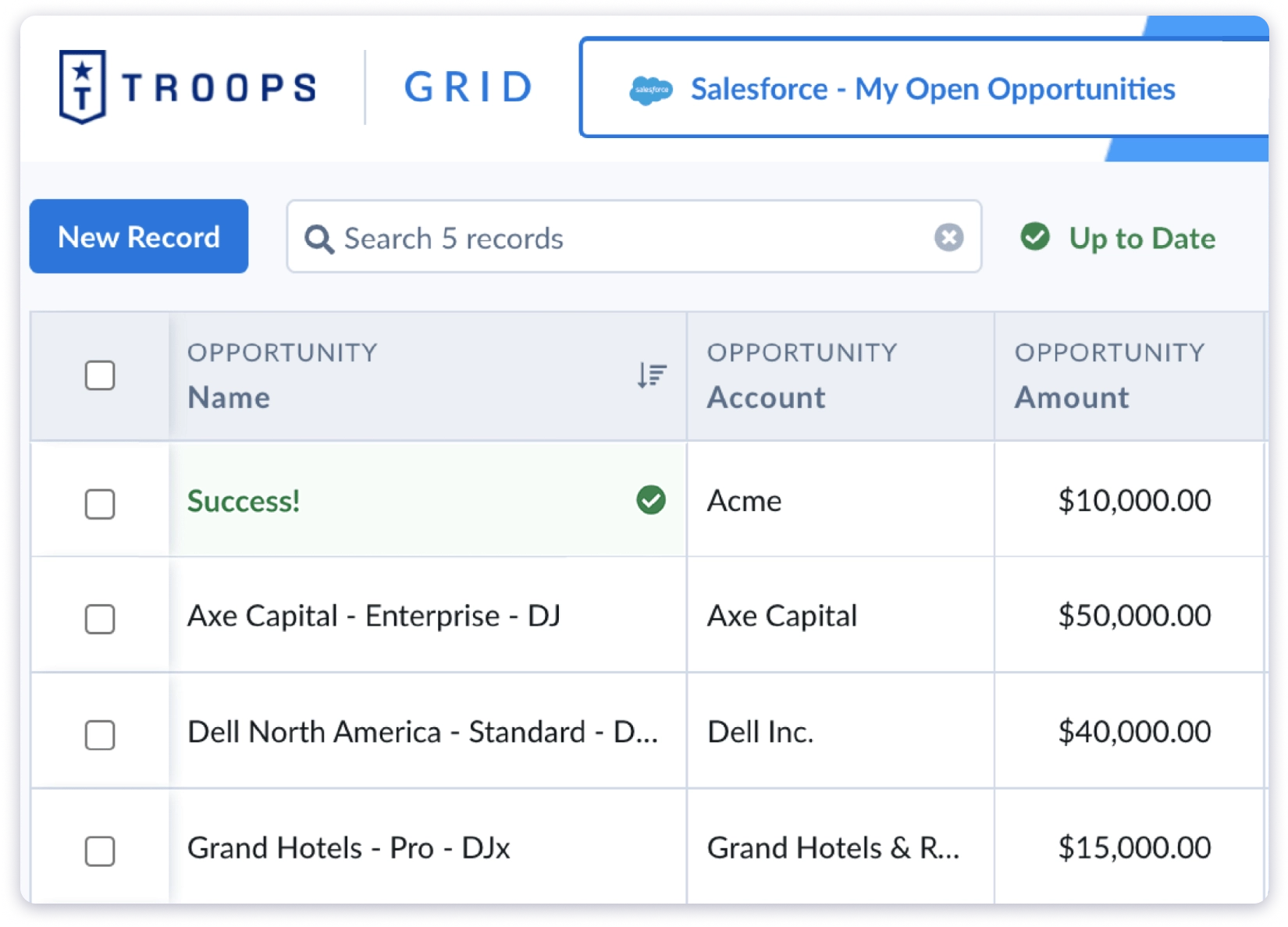Click the Axe Capital account cell
Screen dimensions: 1288x927
coord(841,615)
